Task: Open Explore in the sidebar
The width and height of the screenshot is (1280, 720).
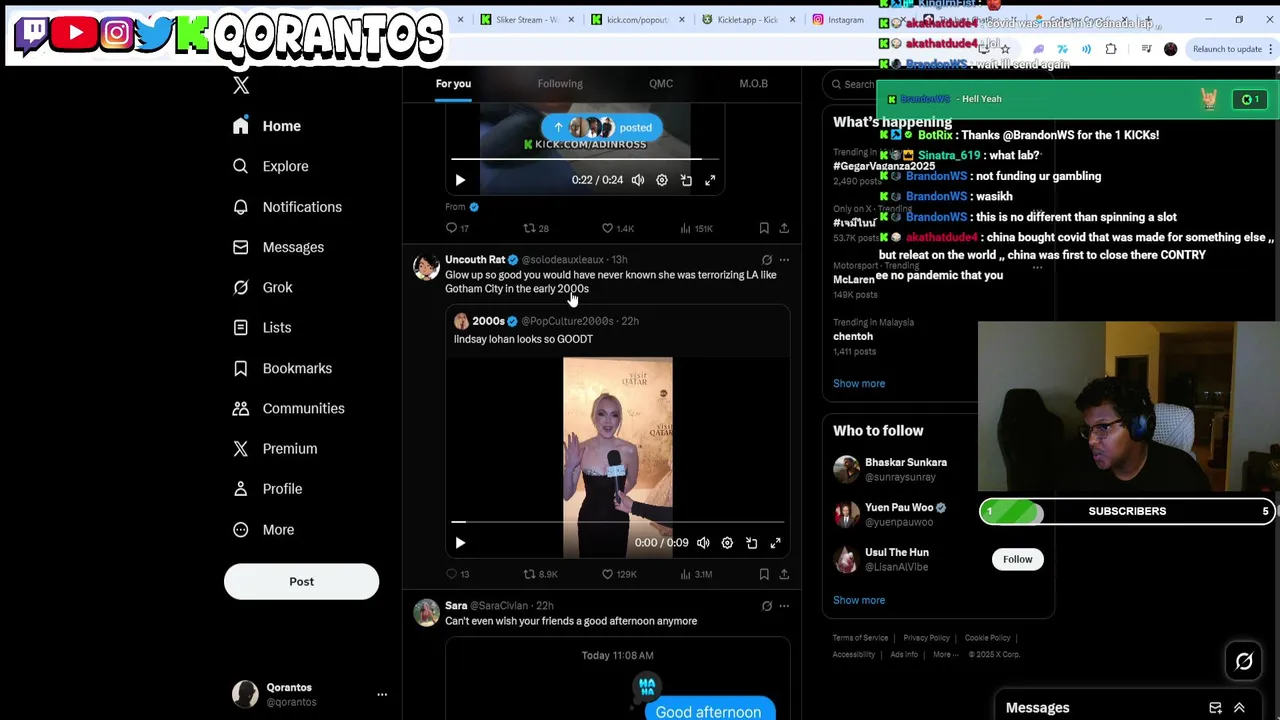Action: (270, 166)
